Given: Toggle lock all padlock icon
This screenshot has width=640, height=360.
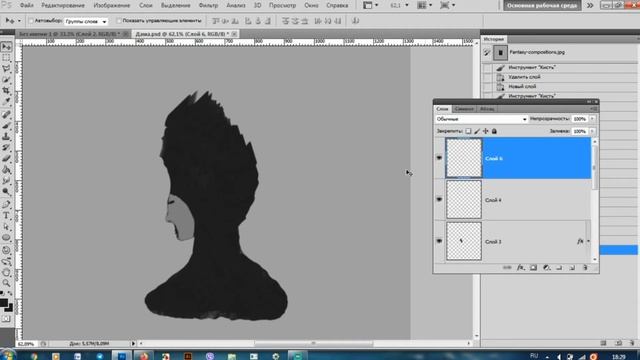Looking at the screenshot, I should [494, 131].
